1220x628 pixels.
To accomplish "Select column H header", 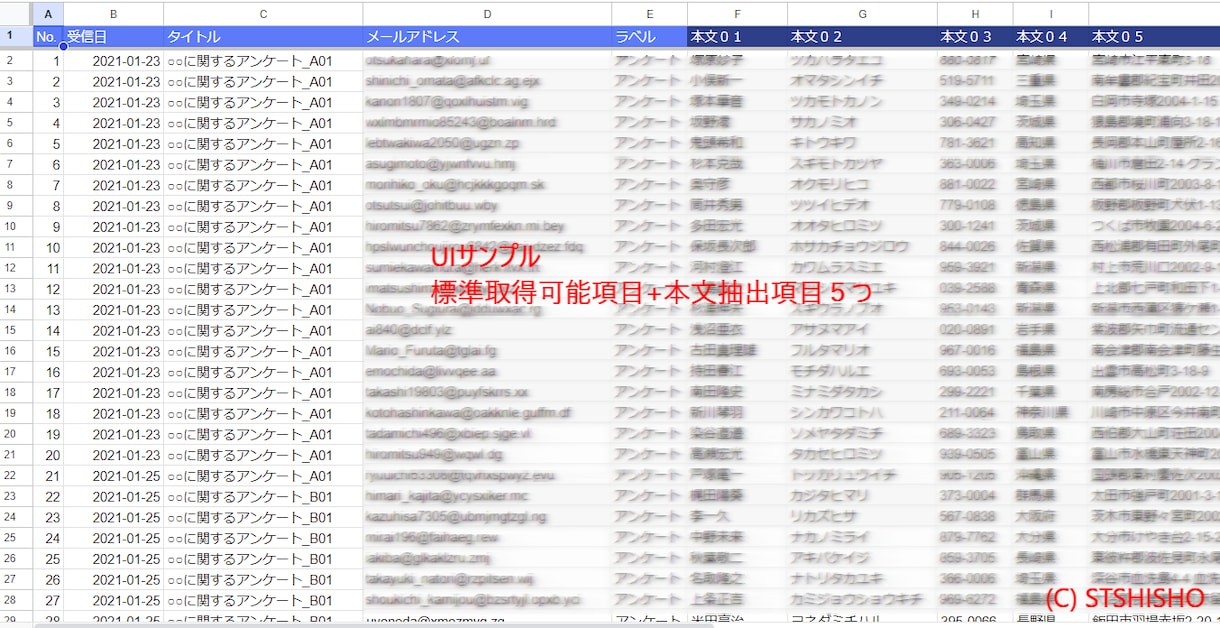I will click(x=975, y=13).
